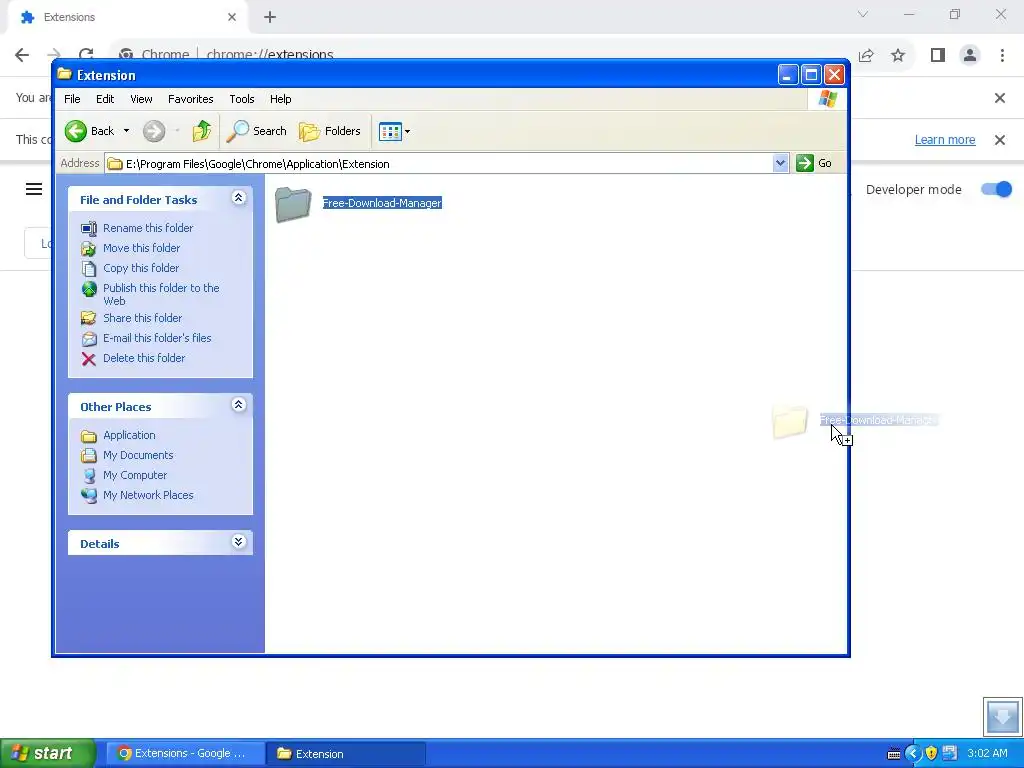The height and width of the screenshot is (768, 1024).
Task: Click the Learn more link in Chrome
Action: click(944, 140)
